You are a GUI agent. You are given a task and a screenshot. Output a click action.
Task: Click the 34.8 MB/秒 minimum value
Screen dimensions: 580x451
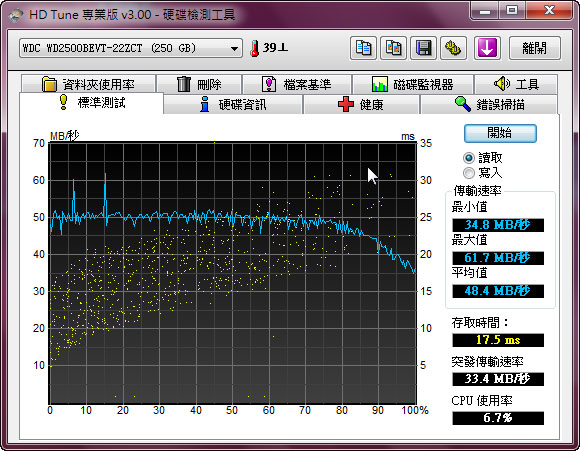pos(498,225)
